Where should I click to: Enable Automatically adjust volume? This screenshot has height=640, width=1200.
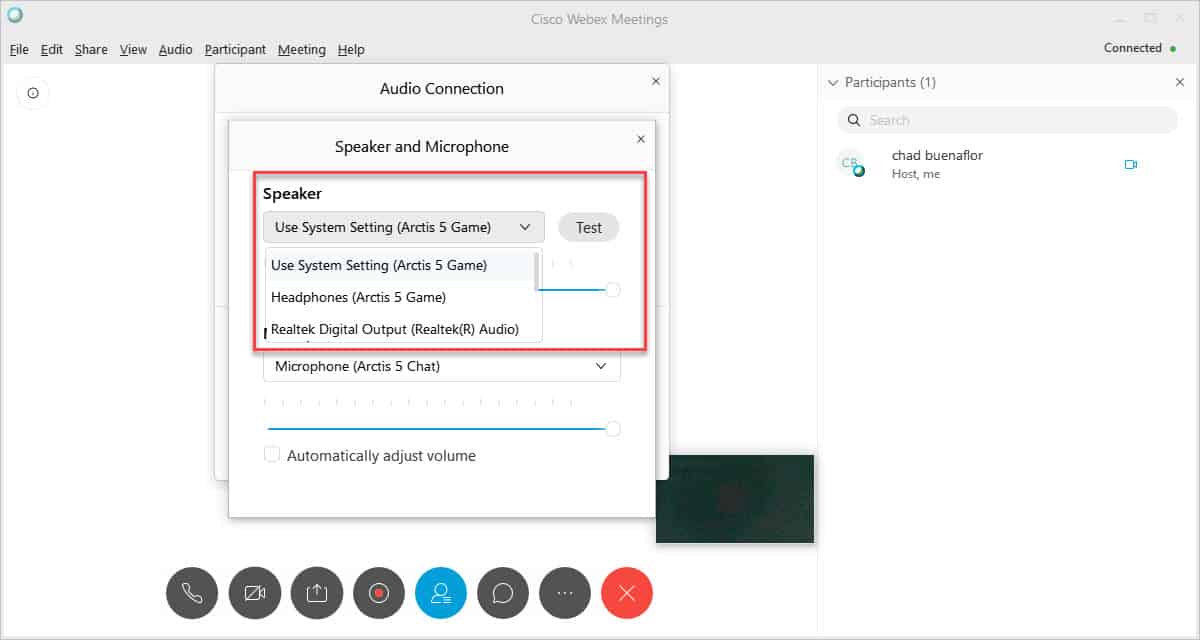coord(271,454)
